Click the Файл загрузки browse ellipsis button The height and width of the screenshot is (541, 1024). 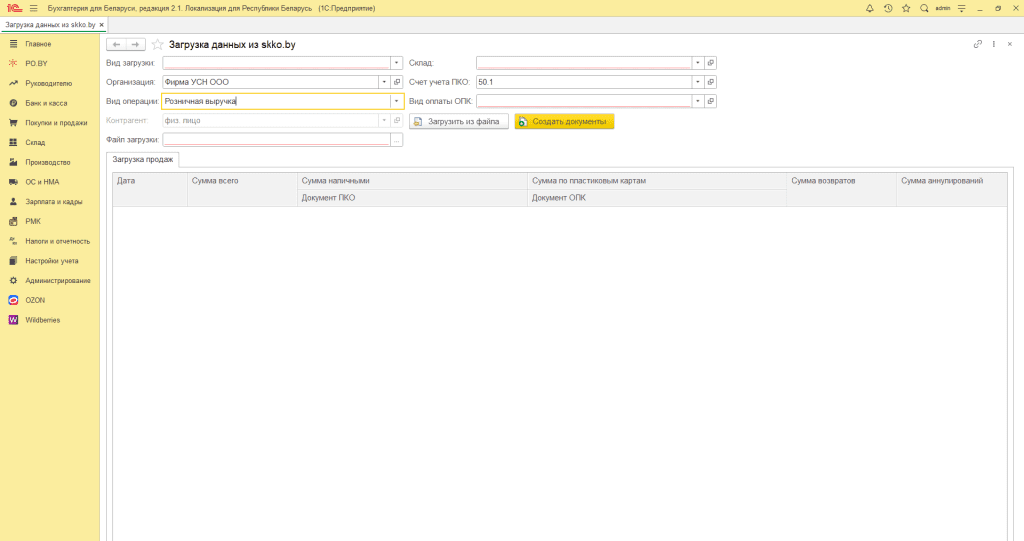[397, 140]
